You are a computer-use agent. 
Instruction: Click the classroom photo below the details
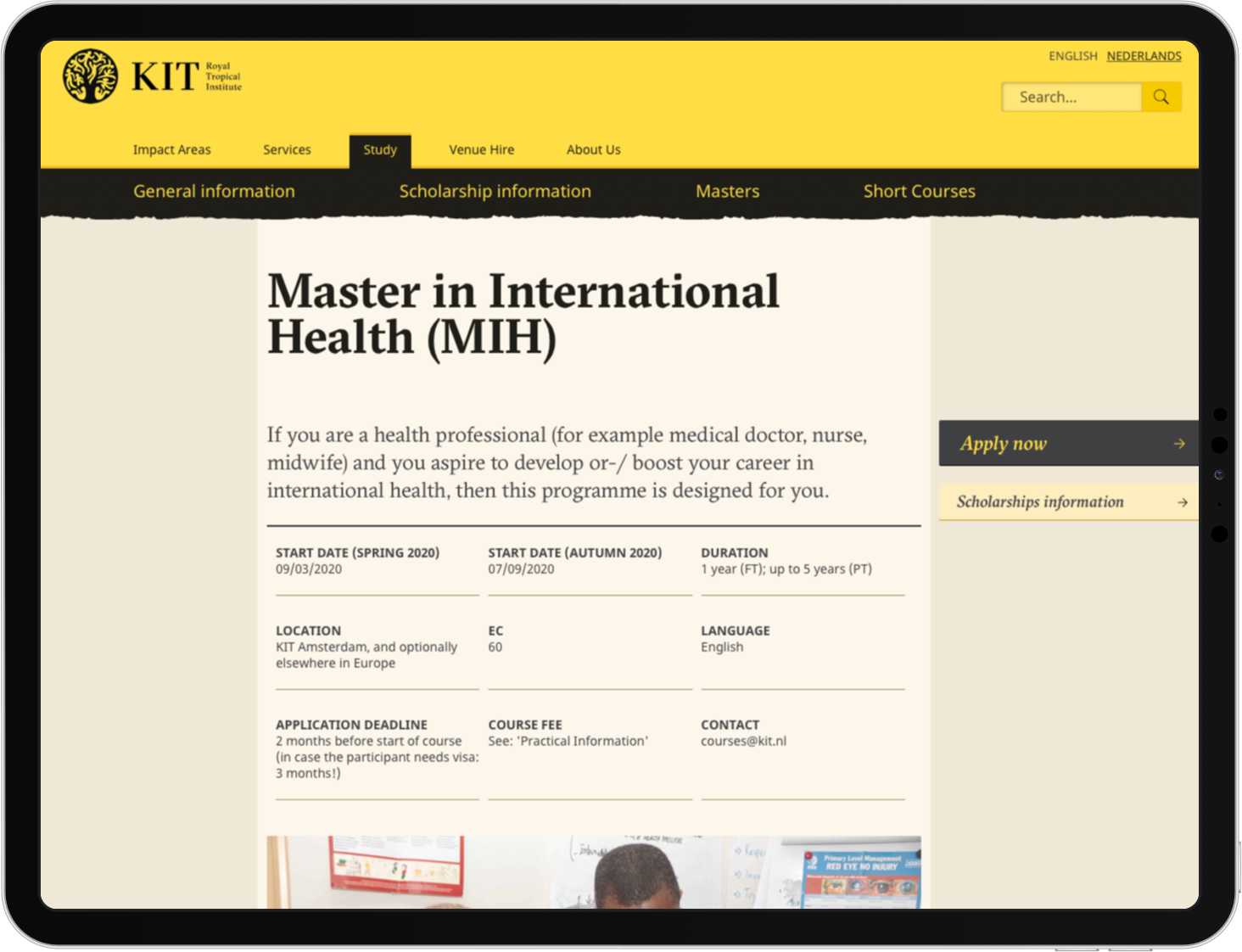pyautogui.click(x=594, y=872)
